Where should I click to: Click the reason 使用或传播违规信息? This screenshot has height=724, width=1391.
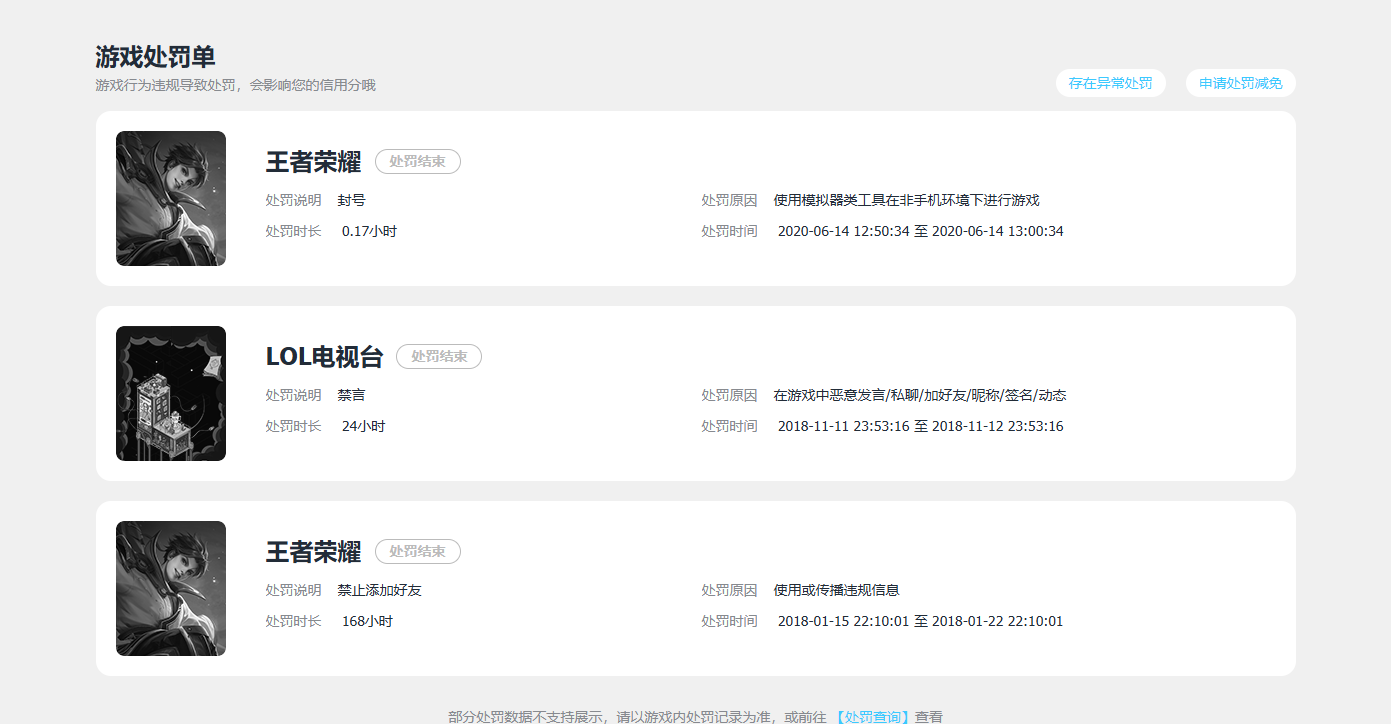click(837, 590)
